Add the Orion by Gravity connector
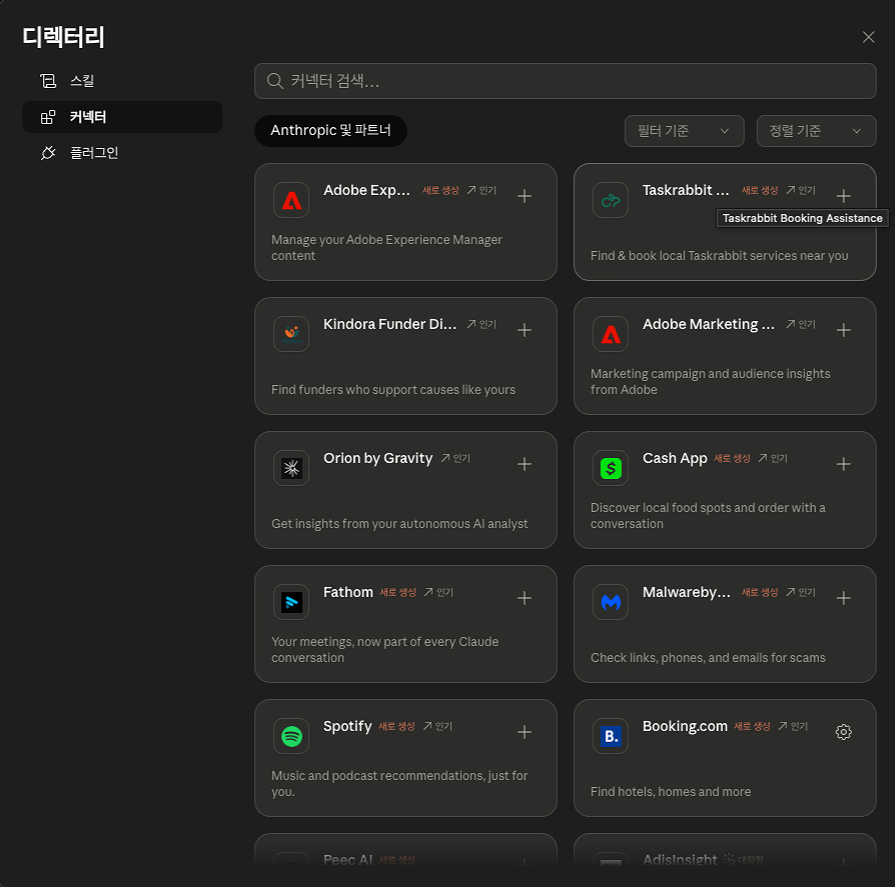895x887 pixels. pos(524,464)
